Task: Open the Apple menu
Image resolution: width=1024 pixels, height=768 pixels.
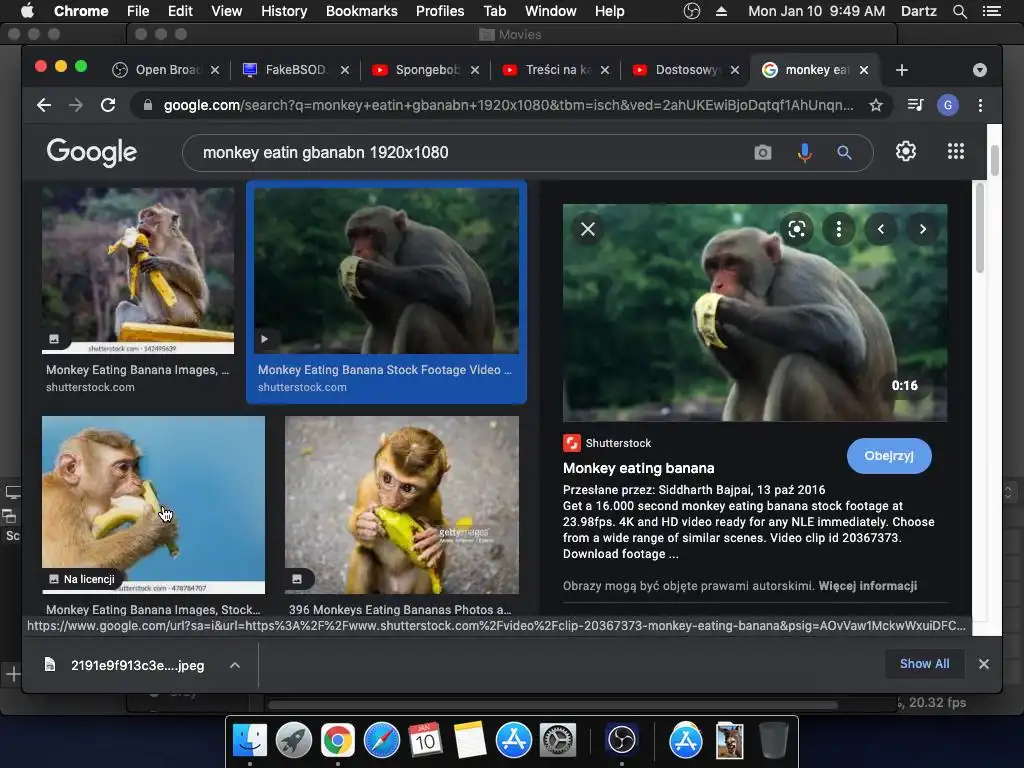Action: 27,11
